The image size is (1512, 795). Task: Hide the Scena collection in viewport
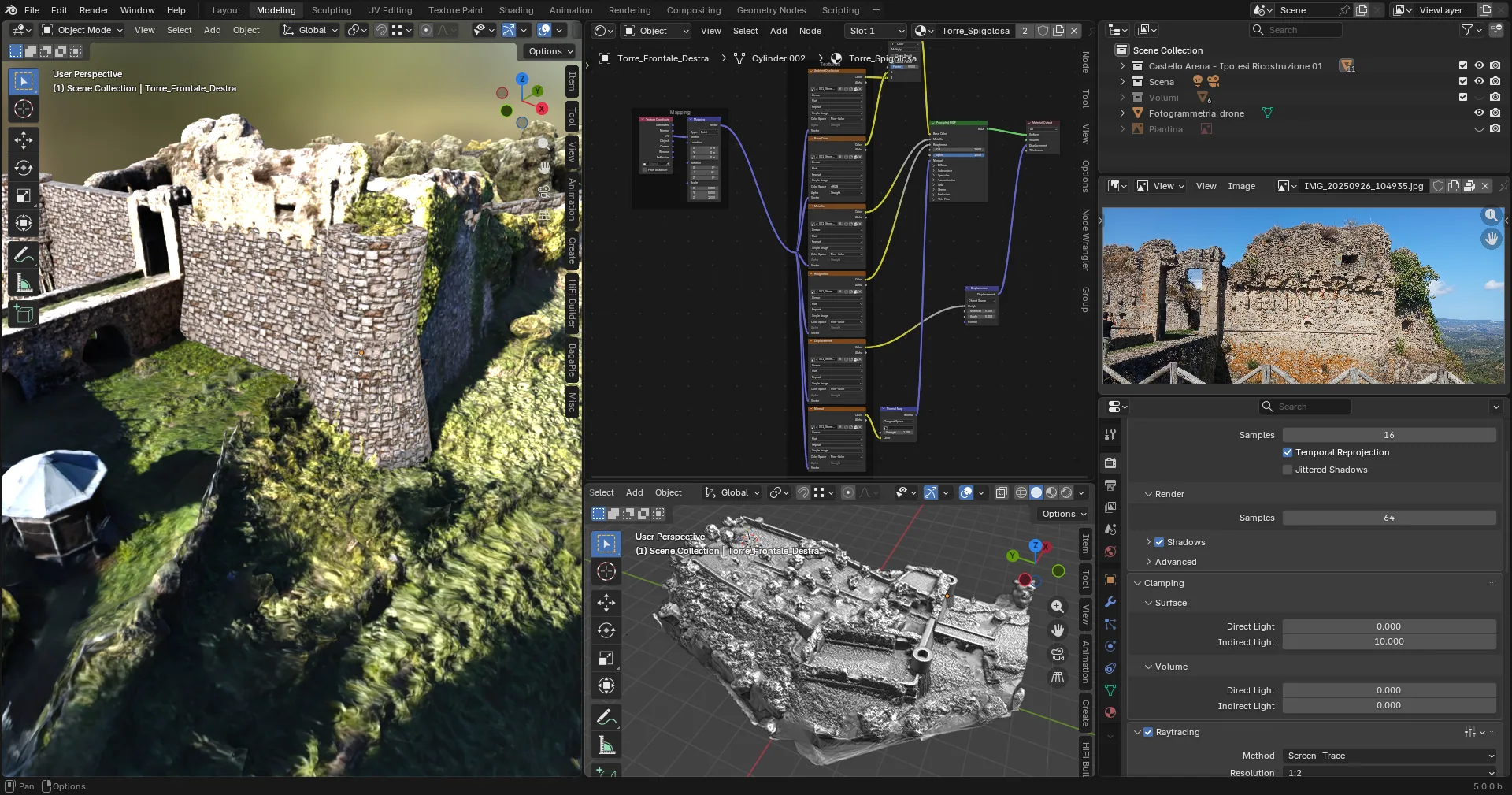coord(1479,82)
